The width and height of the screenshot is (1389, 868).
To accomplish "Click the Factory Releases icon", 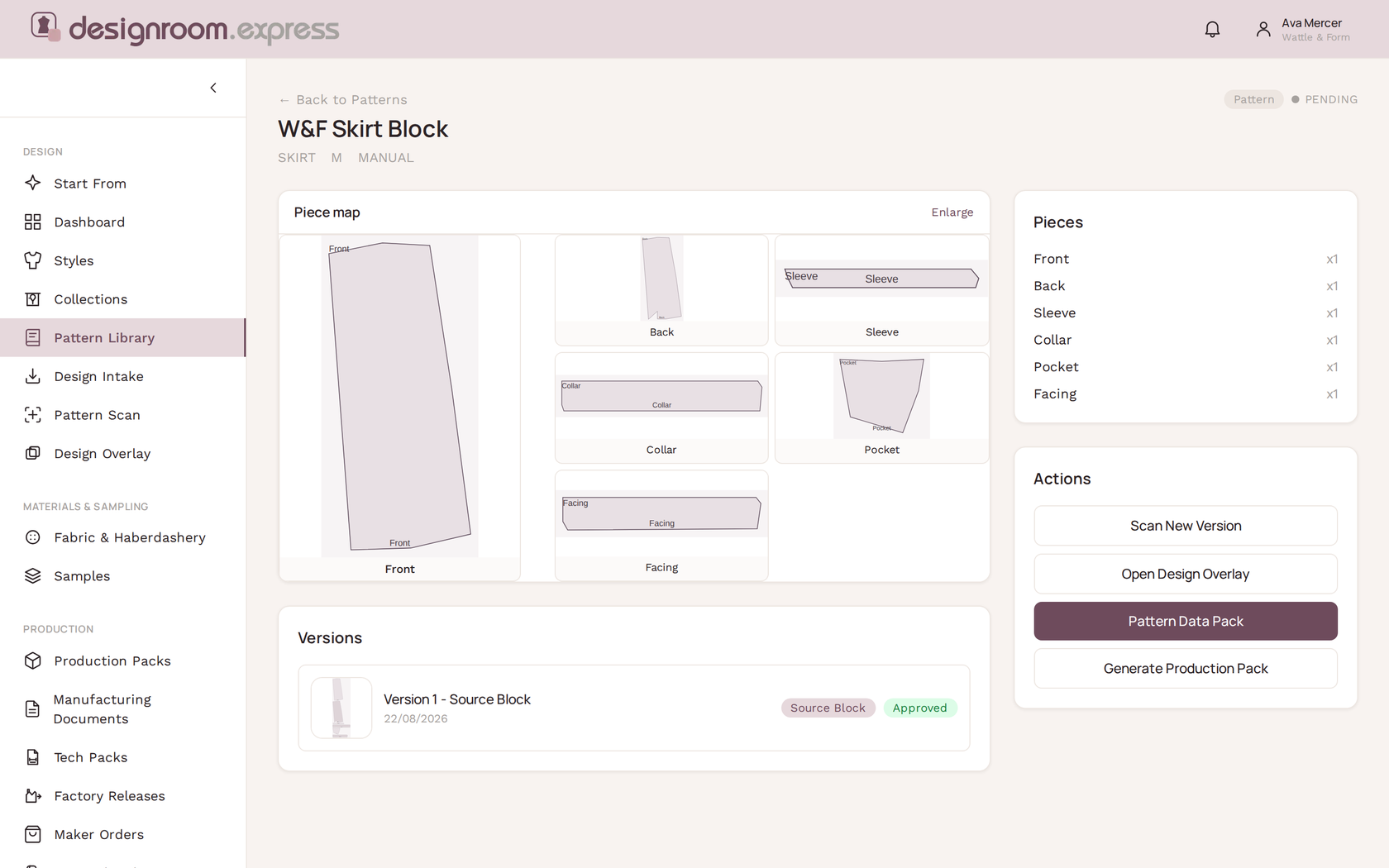I will (x=33, y=796).
